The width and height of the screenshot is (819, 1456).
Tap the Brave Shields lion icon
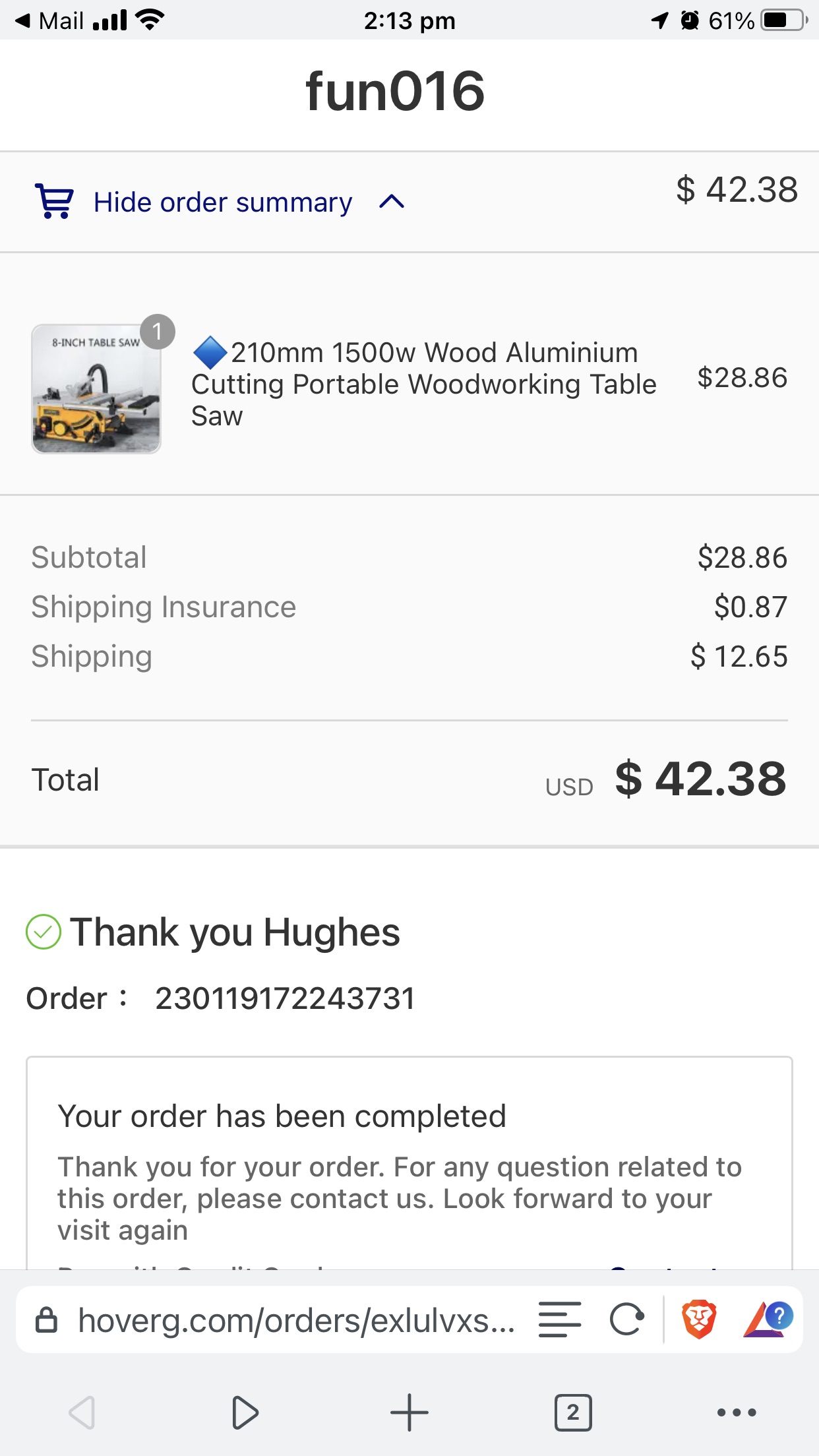click(x=699, y=1319)
